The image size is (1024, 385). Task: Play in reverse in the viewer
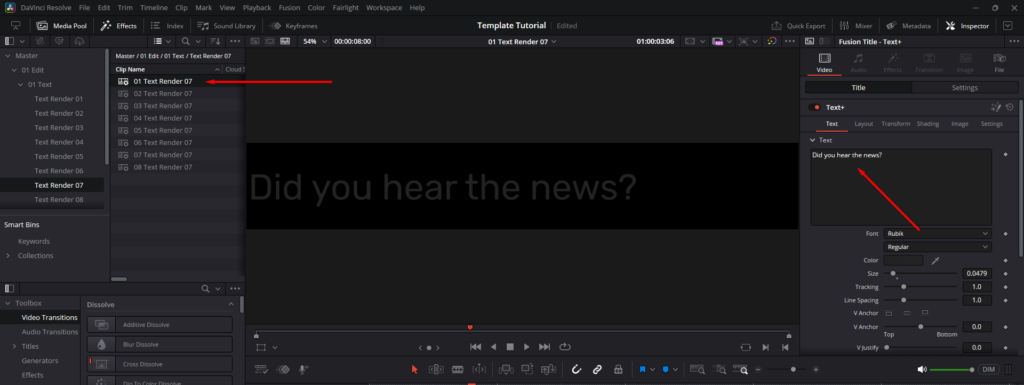coord(494,347)
